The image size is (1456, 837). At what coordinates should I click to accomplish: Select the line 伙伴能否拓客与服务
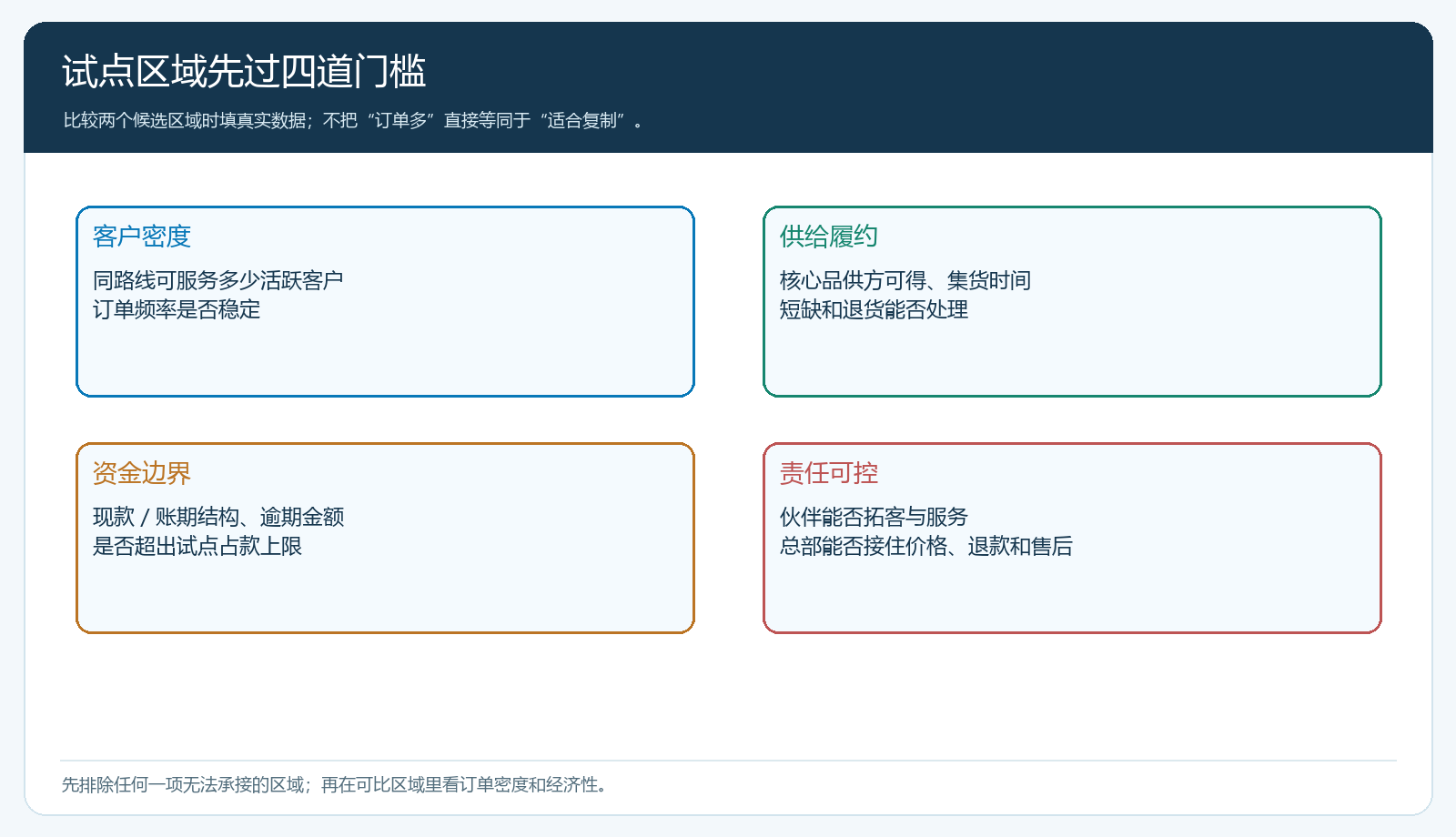(874, 517)
